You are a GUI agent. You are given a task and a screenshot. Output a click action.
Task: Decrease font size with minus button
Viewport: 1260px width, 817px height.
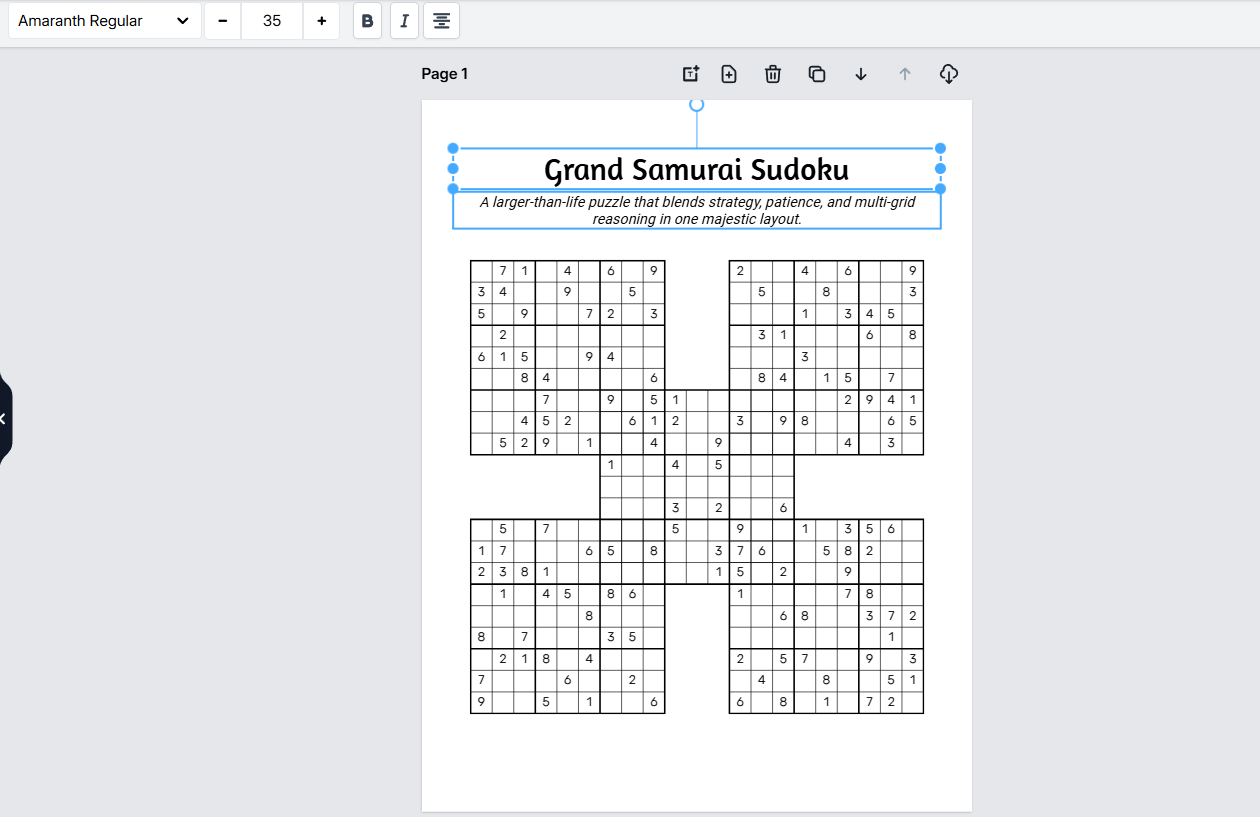coord(222,21)
